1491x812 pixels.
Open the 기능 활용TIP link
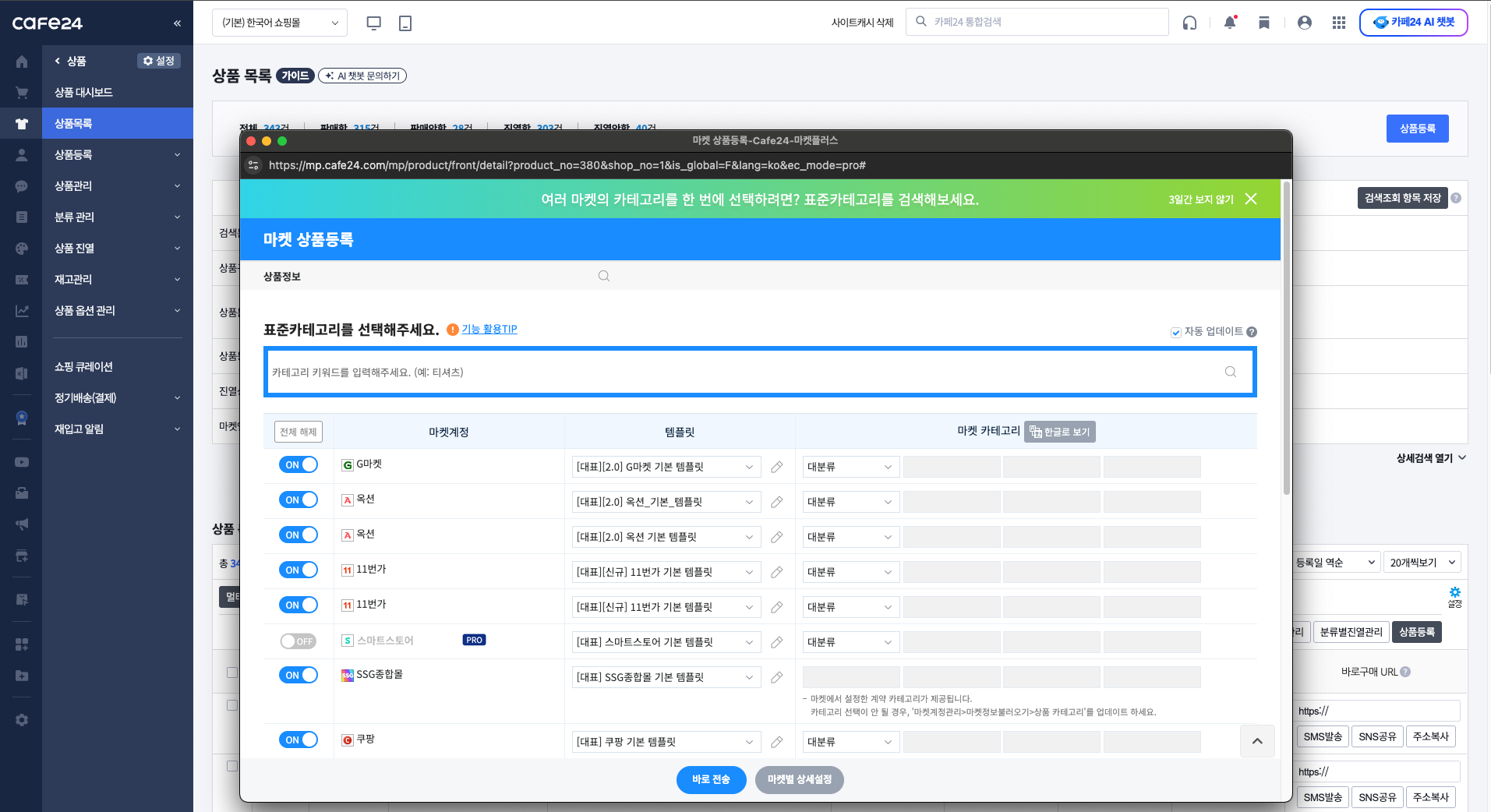click(489, 330)
